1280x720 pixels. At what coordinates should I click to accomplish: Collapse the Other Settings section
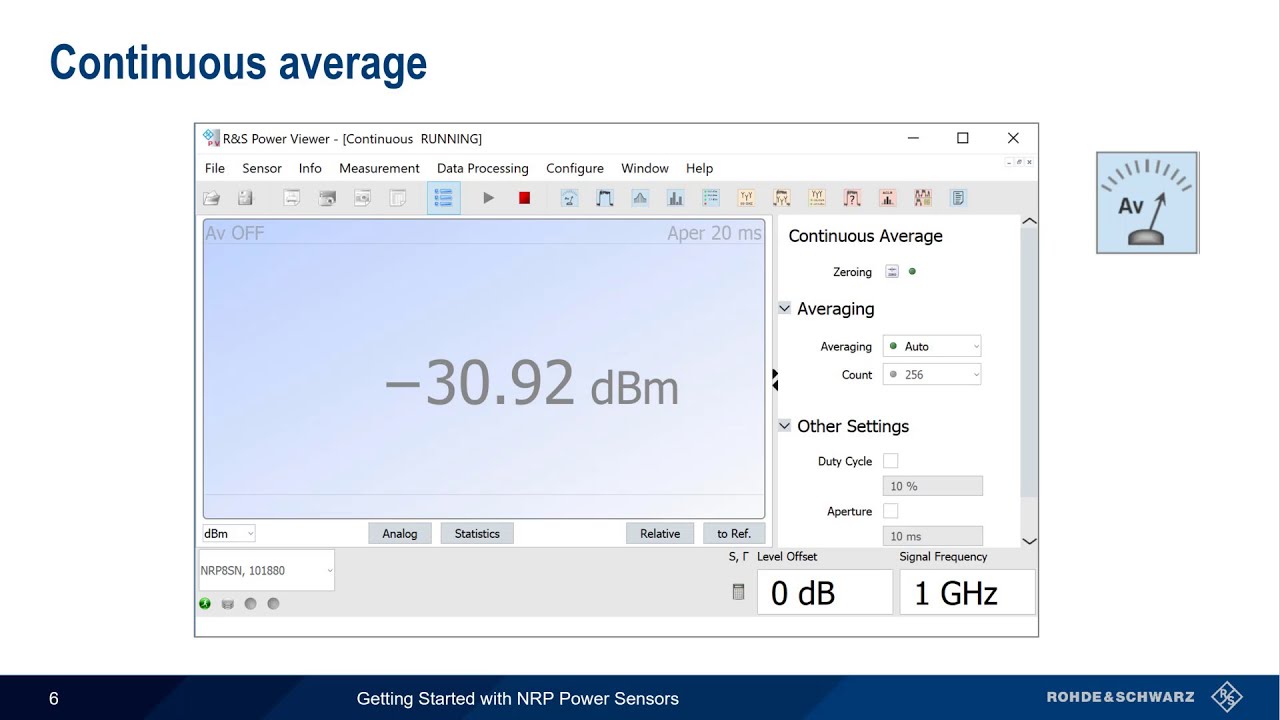tap(785, 426)
